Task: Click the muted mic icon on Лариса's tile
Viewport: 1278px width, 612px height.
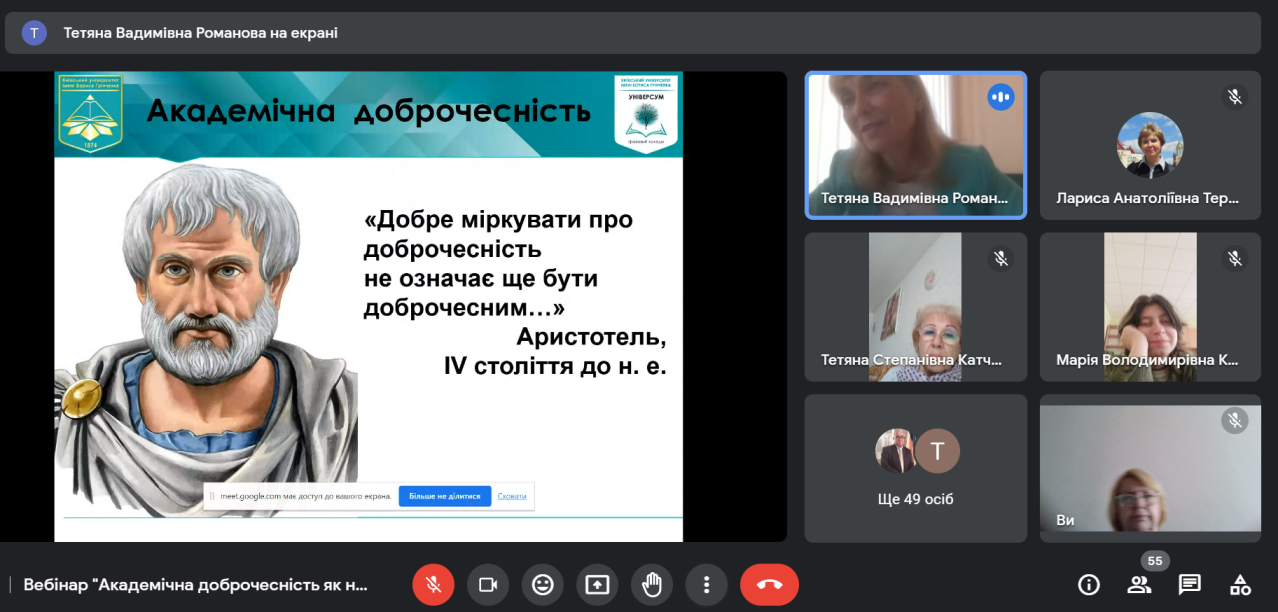Action: [x=1235, y=97]
